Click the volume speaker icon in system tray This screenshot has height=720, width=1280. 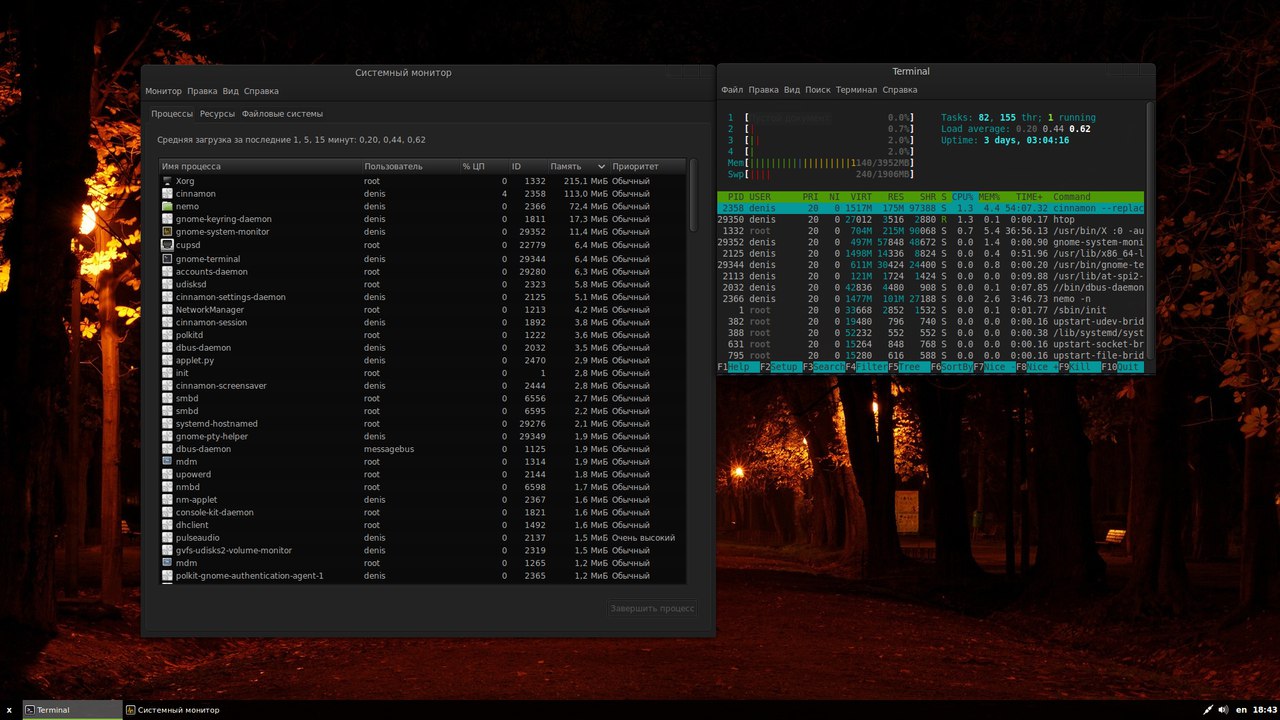[1222, 710]
